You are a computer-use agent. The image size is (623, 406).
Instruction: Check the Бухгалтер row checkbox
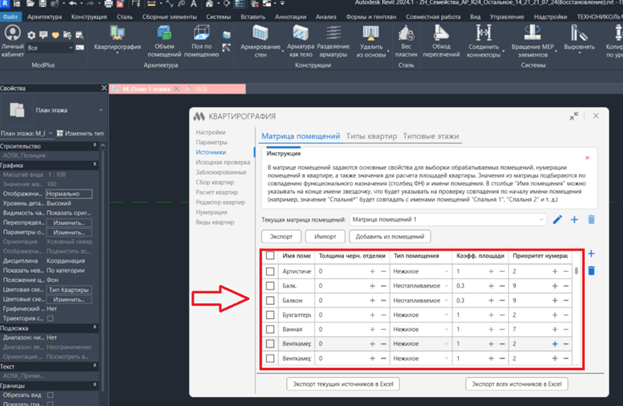[x=270, y=315]
